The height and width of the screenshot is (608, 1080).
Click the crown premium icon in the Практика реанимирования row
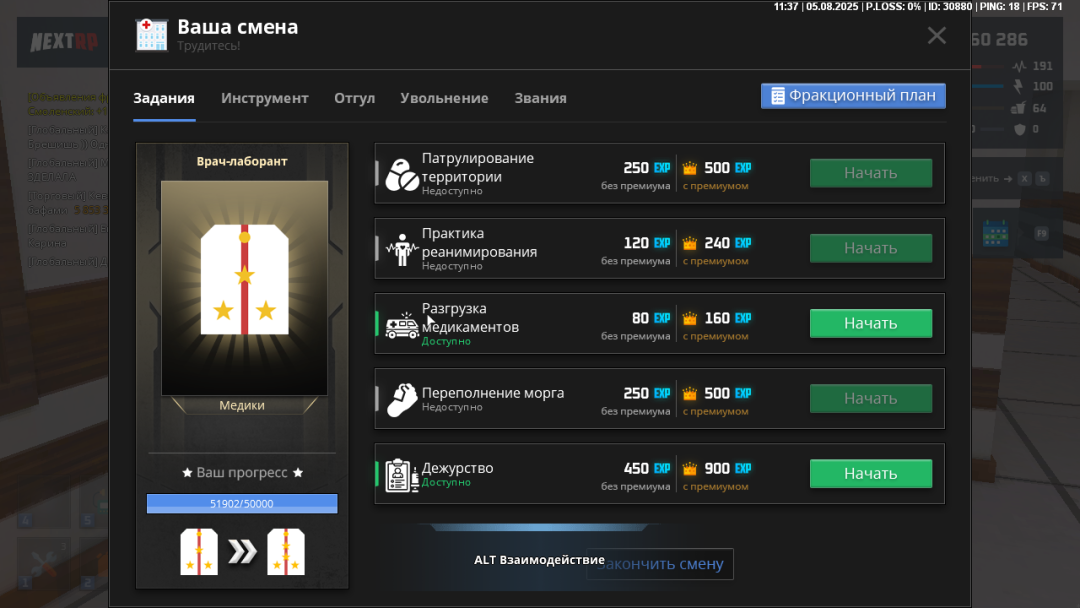[x=689, y=243]
